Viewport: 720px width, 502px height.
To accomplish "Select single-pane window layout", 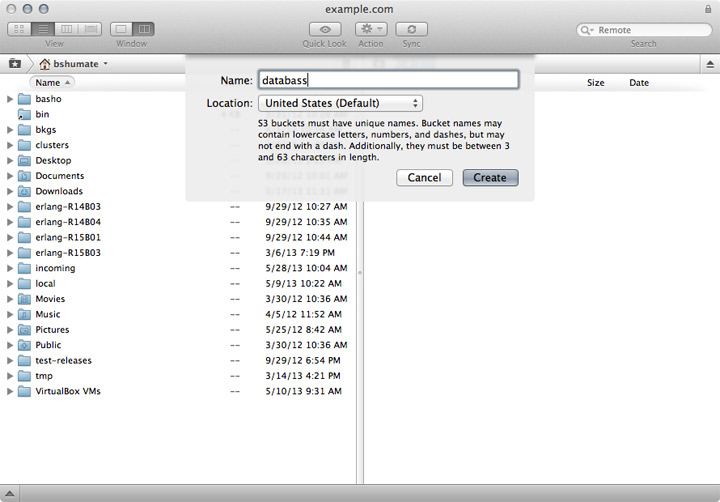I will tap(121, 29).
